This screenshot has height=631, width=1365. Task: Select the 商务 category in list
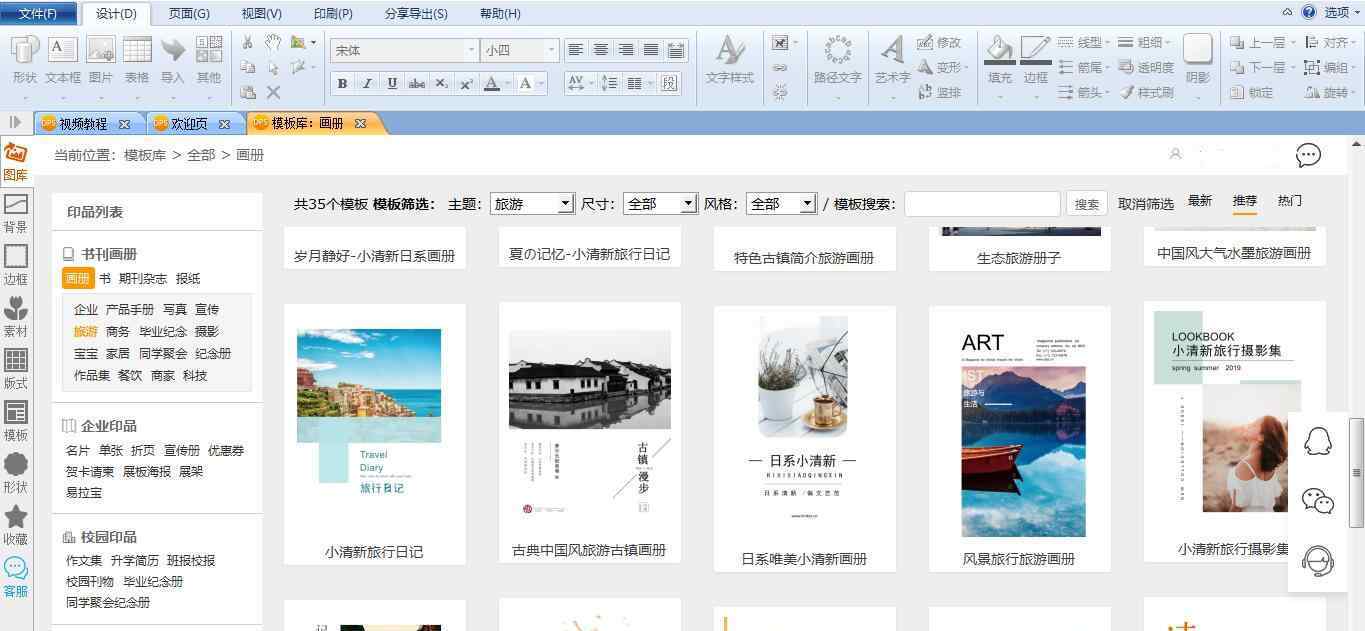click(x=118, y=331)
